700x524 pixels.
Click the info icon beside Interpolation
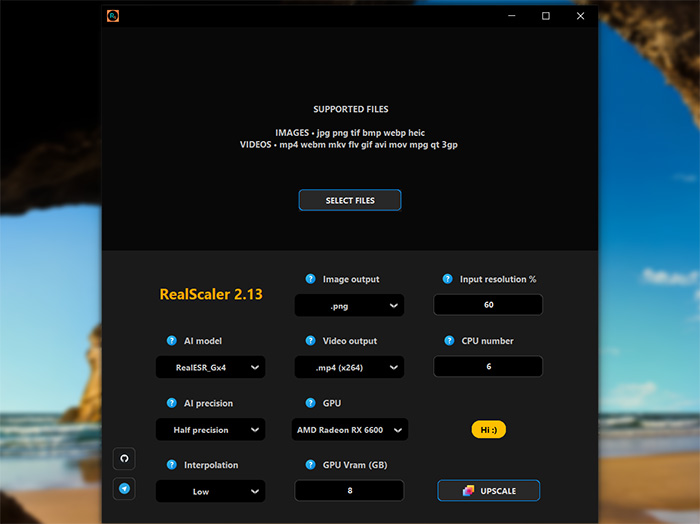(172, 465)
